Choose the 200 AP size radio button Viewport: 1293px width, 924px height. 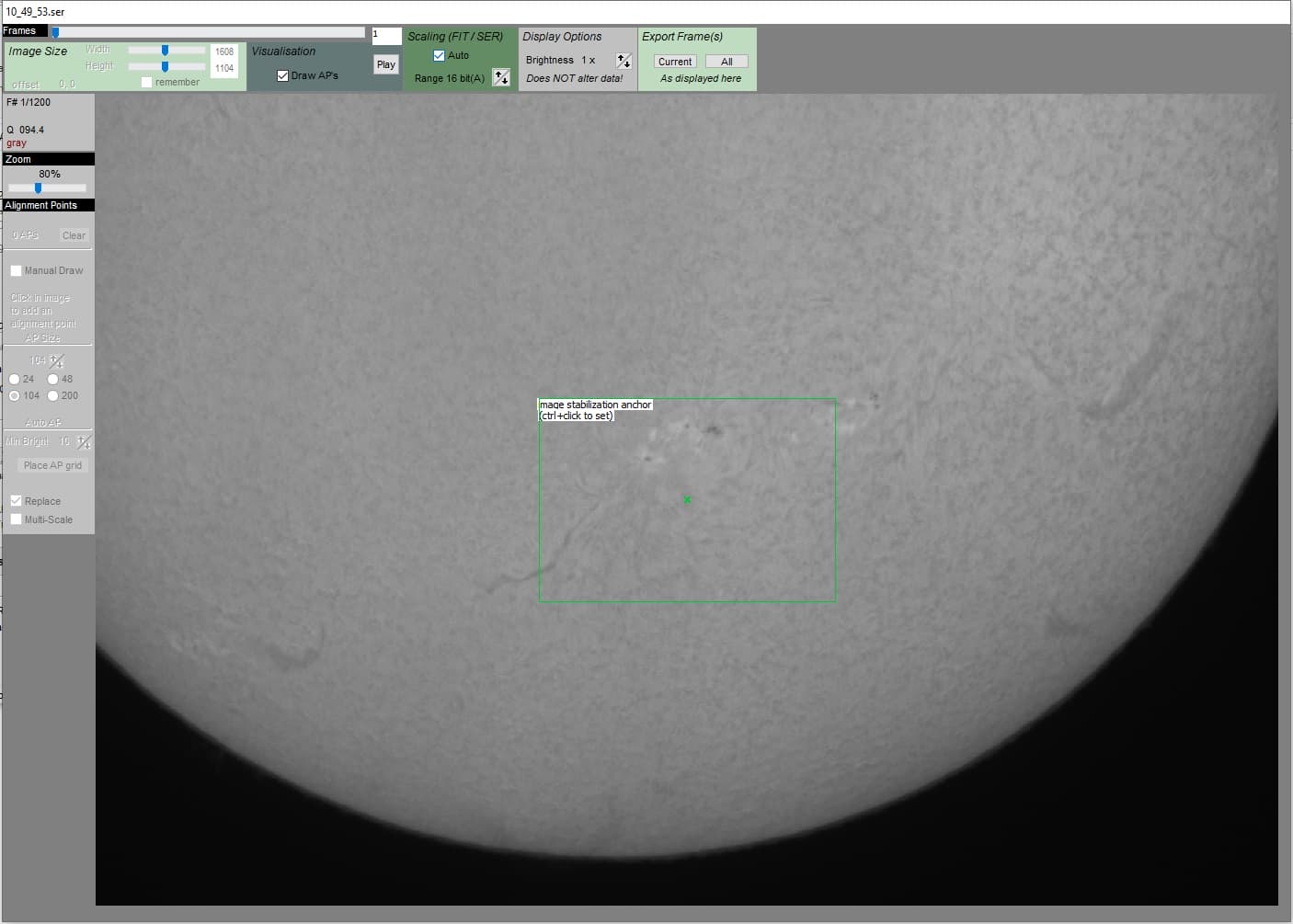pos(53,395)
